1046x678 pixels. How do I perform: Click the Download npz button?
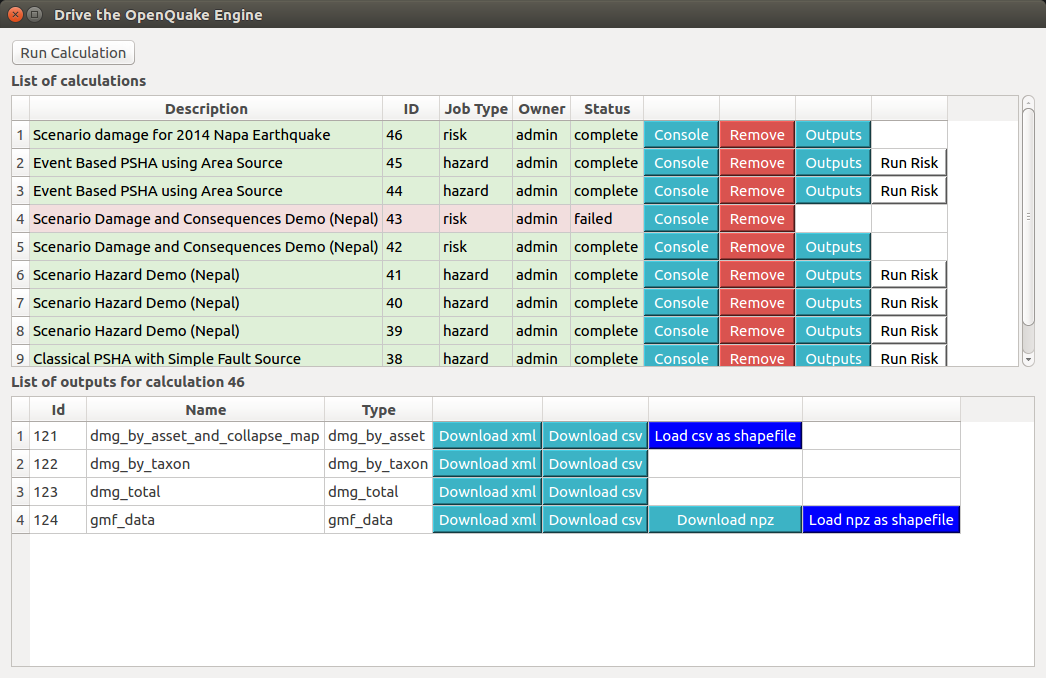click(725, 520)
